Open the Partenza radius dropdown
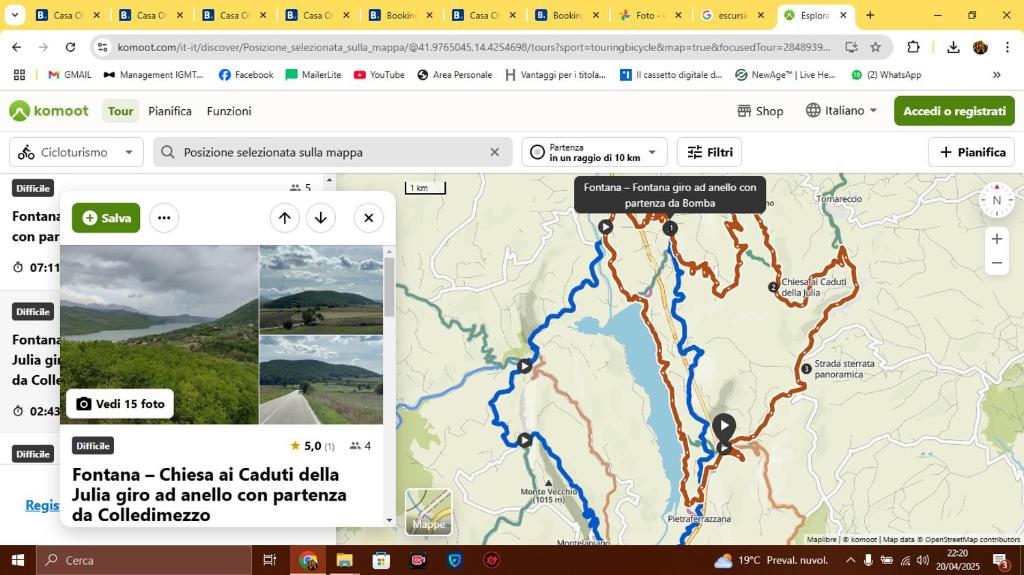The image size is (1024, 575). 595,152
